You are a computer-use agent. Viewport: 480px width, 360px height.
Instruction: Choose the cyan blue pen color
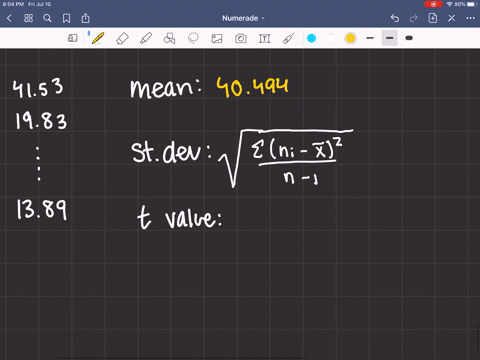(311, 38)
